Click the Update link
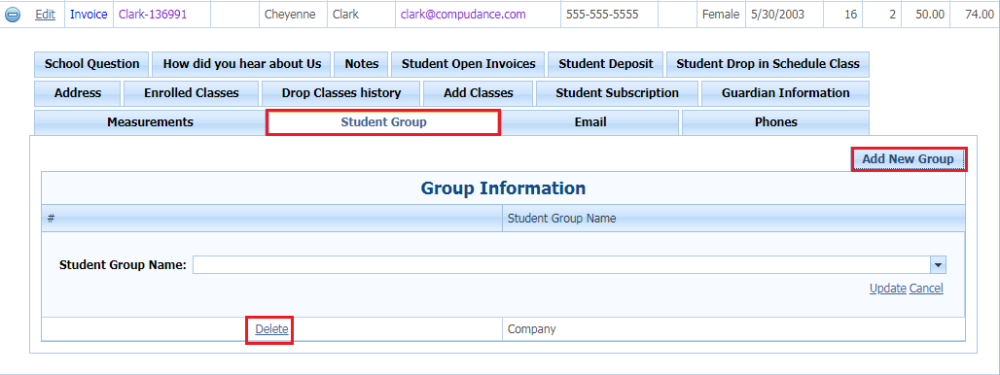 pyautogui.click(x=888, y=288)
